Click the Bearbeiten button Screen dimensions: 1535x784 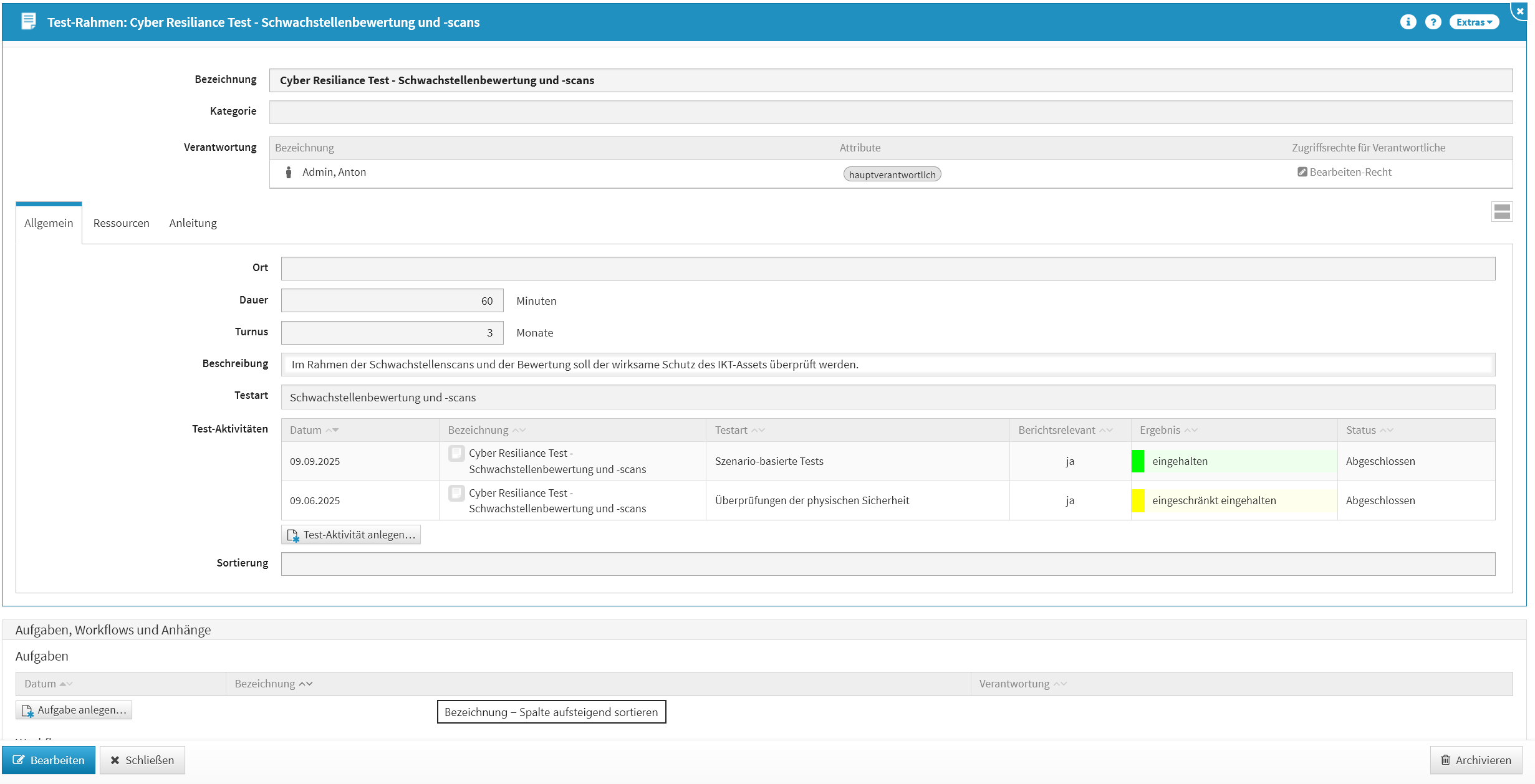click(x=49, y=760)
